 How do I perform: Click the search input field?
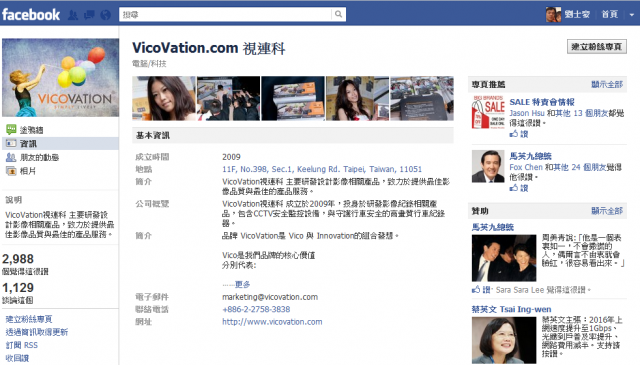point(225,14)
